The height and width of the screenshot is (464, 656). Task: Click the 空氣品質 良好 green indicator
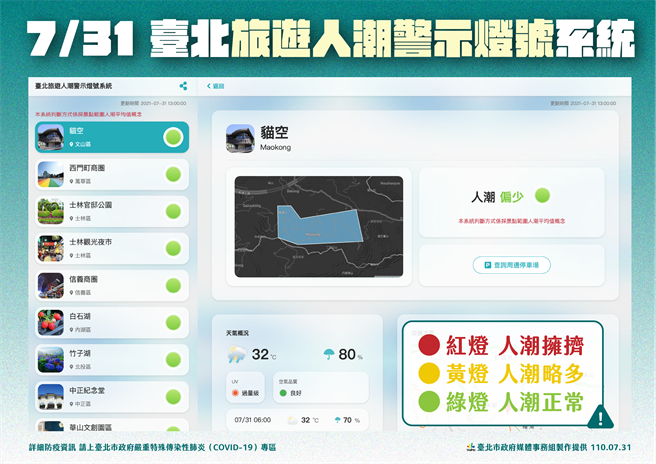pyautogui.click(x=283, y=393)
